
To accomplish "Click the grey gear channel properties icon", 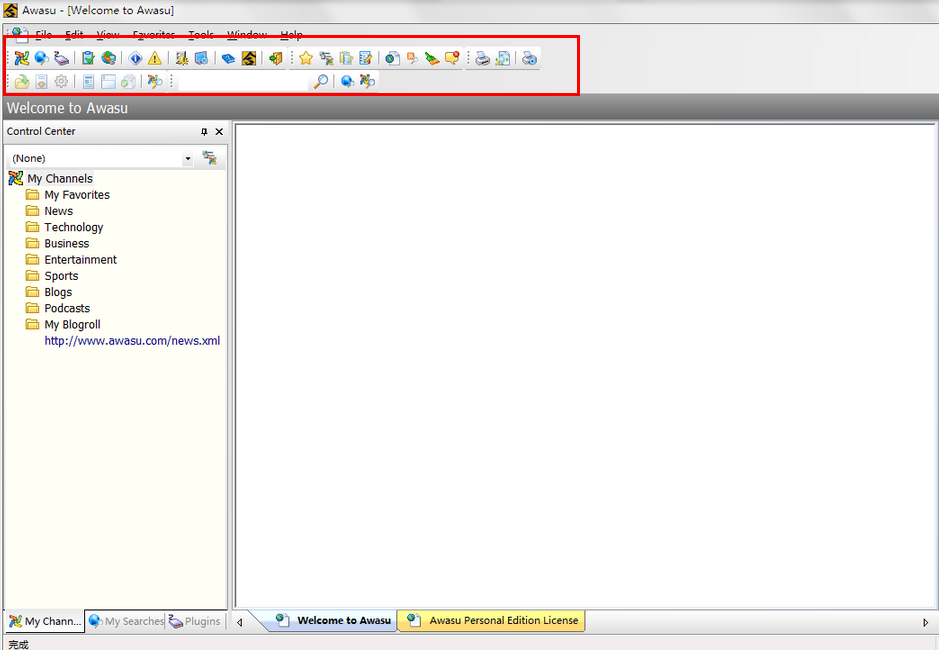I will pyautogui.click(x=61, y=81).
